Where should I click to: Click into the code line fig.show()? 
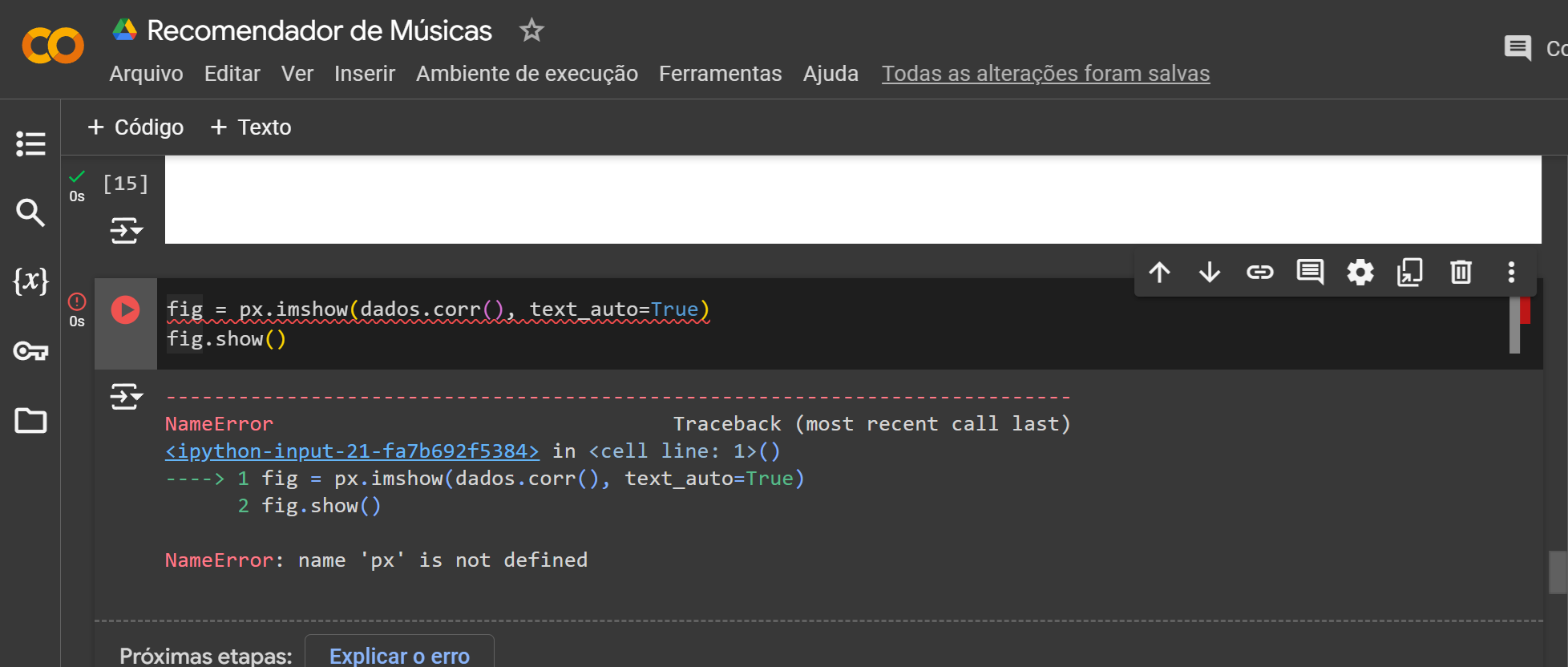[226, 339]
